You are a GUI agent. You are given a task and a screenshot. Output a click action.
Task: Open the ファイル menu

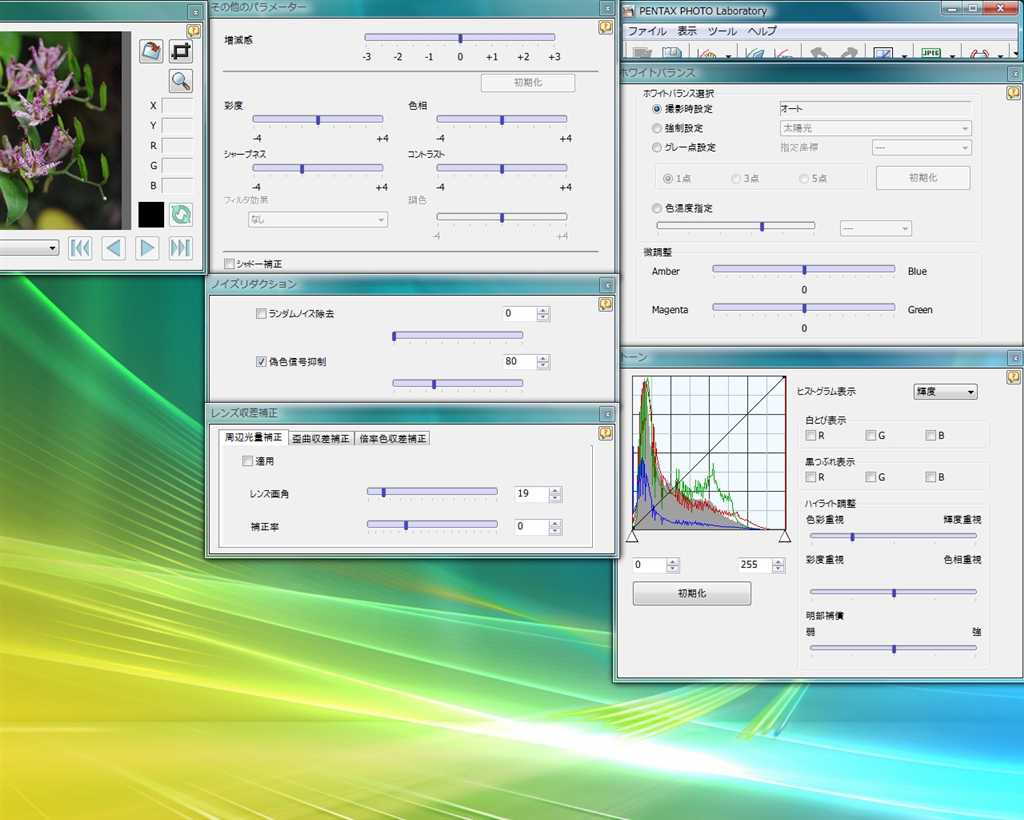click(x=647, y=31)
